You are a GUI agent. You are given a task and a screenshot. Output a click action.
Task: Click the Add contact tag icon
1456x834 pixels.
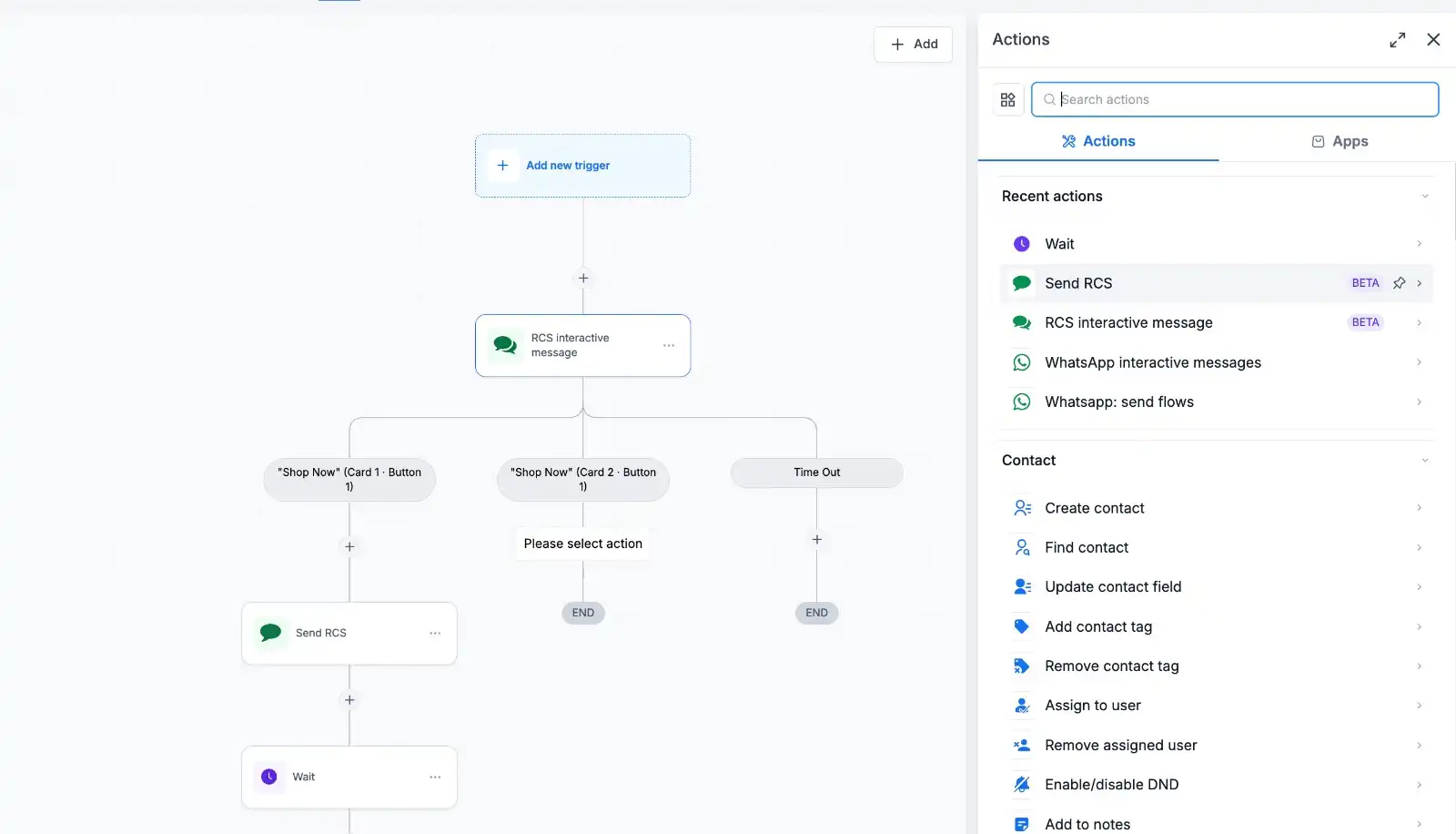tap(1022, 626)
